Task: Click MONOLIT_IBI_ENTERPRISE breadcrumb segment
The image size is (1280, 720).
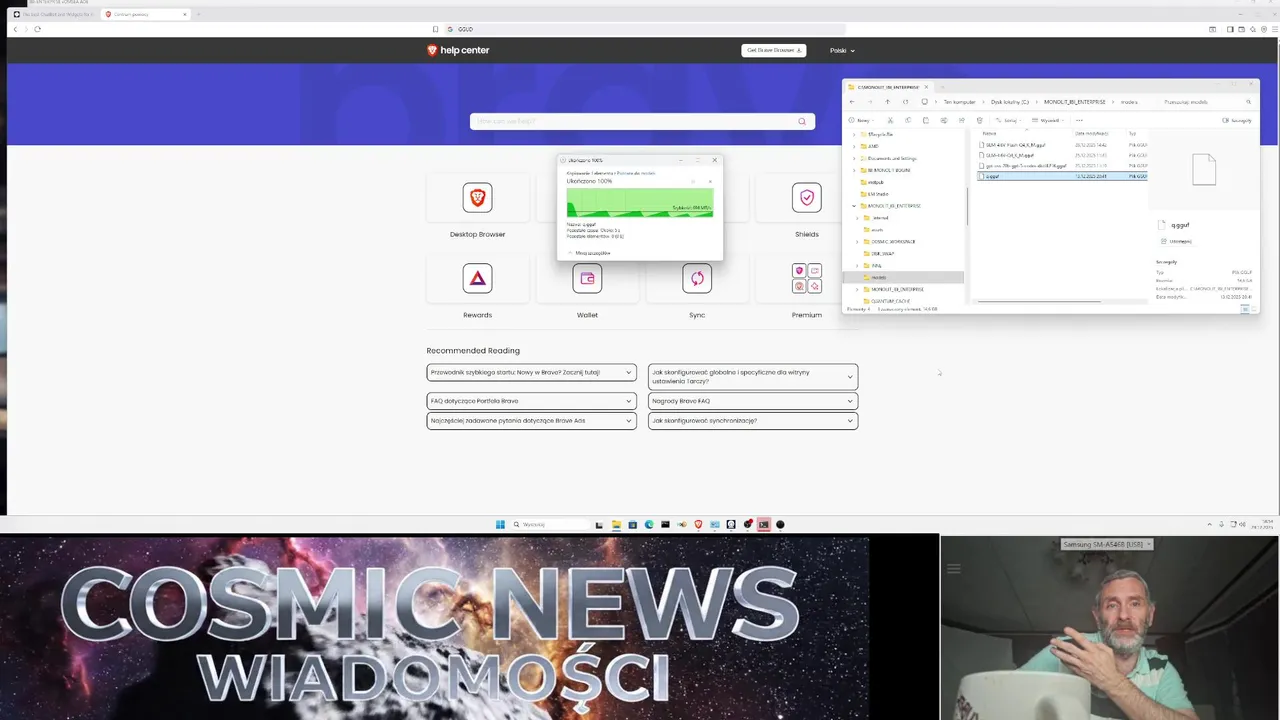Action: pos(1074,102)
